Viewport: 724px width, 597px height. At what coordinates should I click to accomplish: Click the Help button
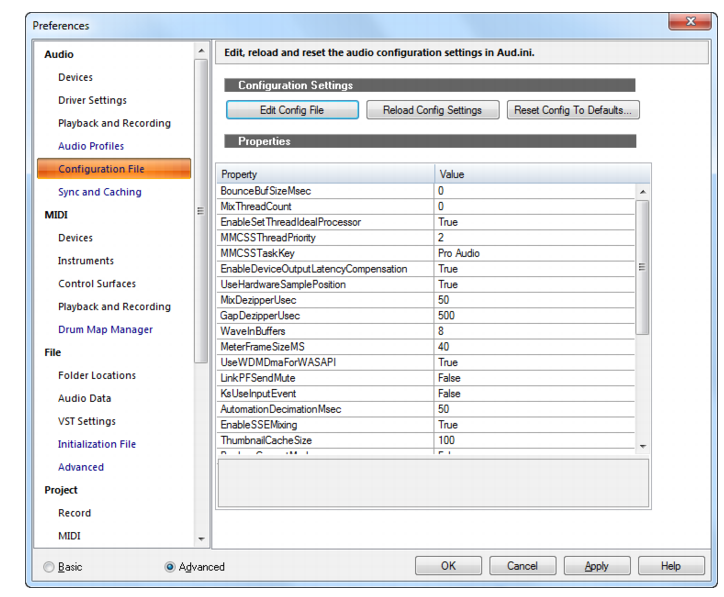(671, 566)
